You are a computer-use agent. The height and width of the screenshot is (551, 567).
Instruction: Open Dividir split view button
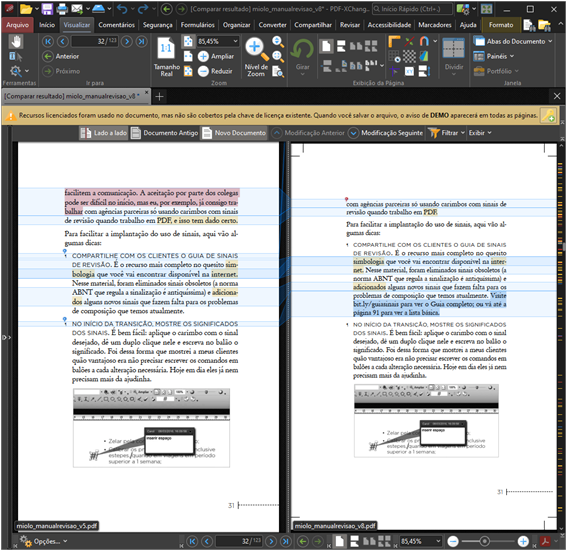(453, 56)
